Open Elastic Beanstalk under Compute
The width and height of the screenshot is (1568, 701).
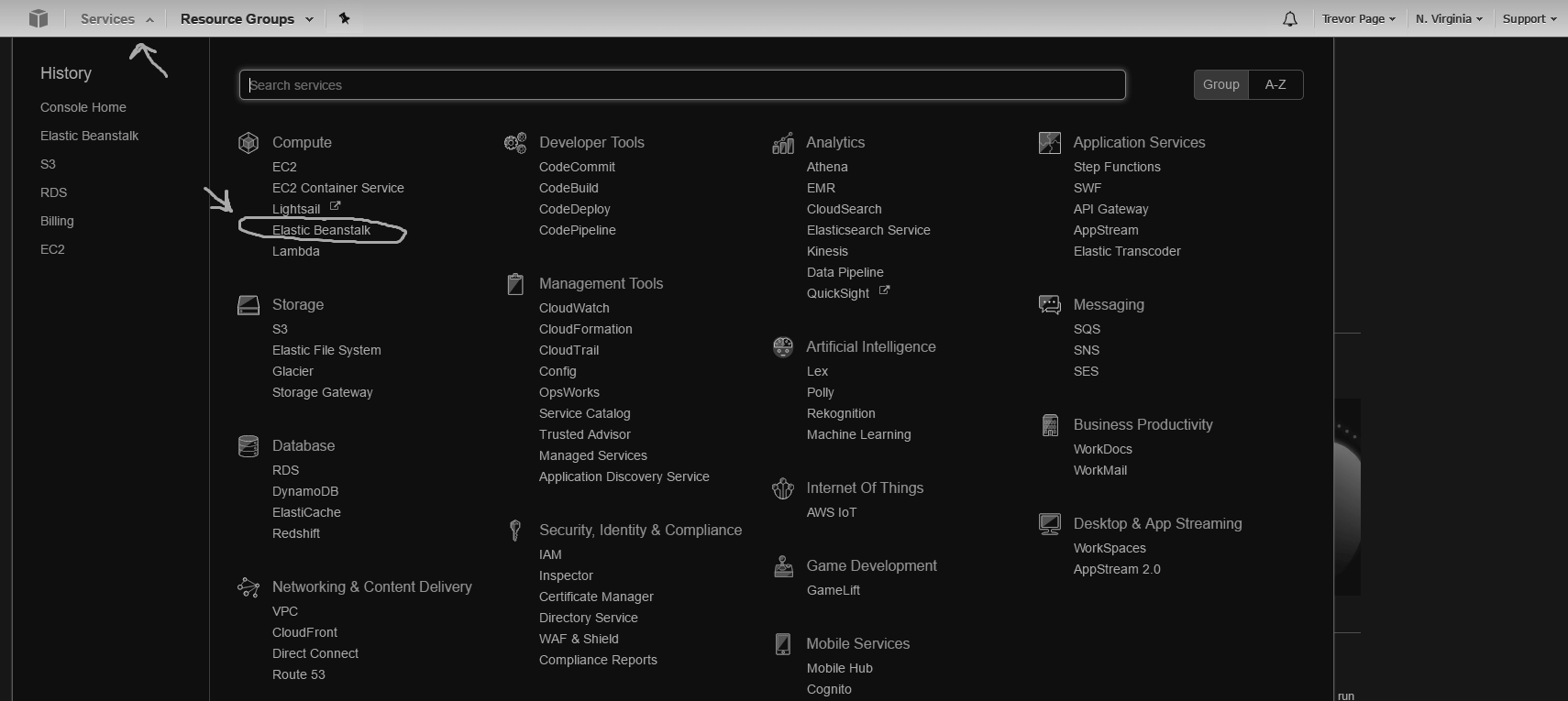pos(321,230)
